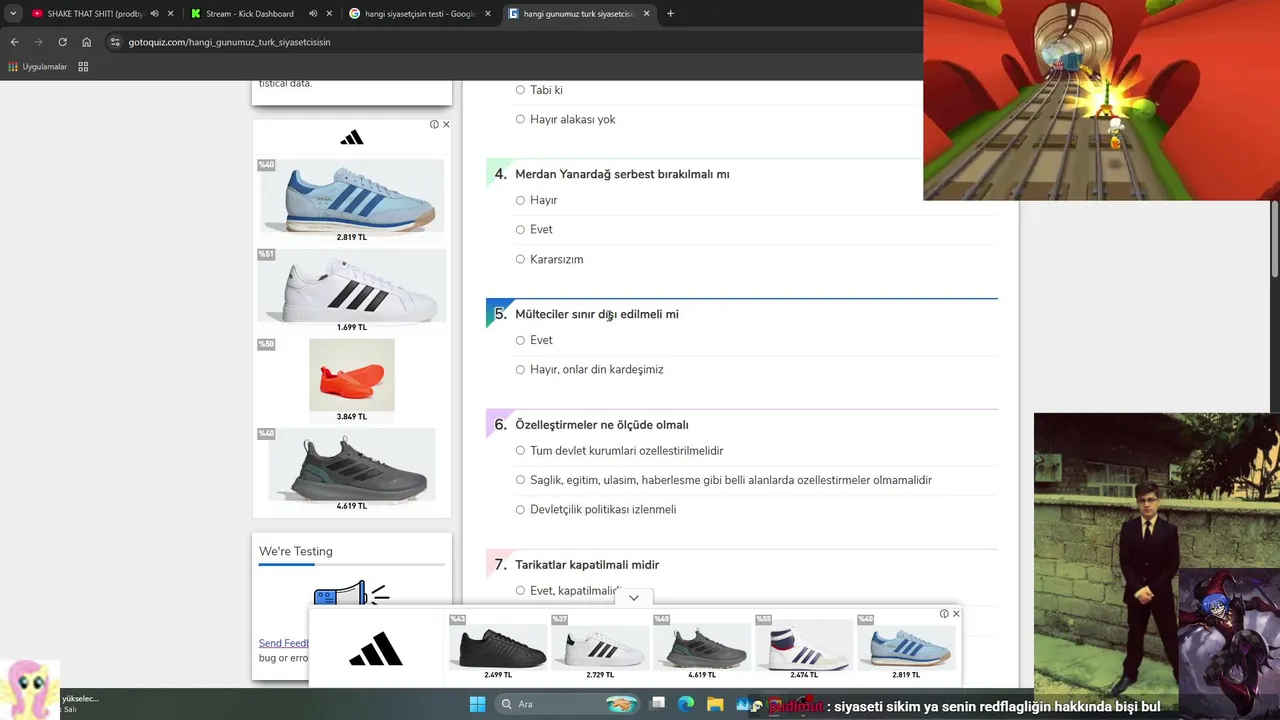Open high-top 2.474 TL sneaker in banner
1280x720 pixels.
tap(804, 647)
